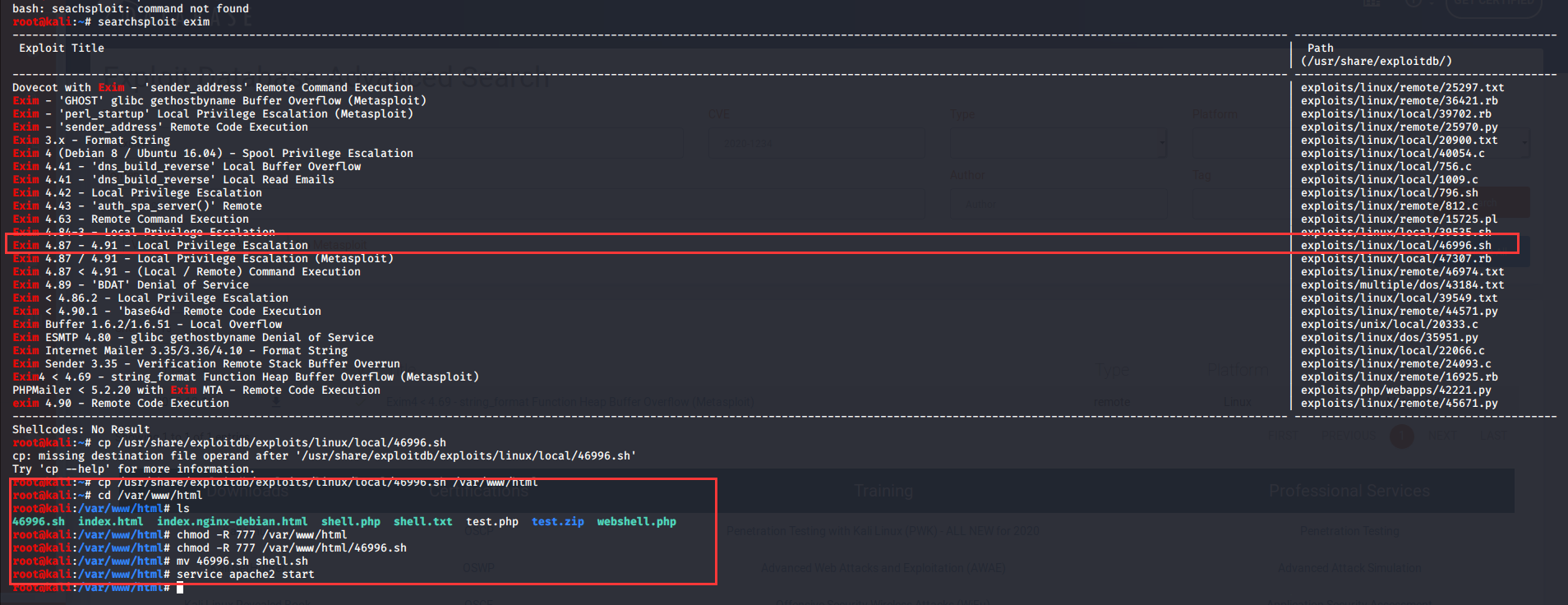Open 'Training' in the background browser page
This screenshot has width=1568, height=605.
(883, 491)
